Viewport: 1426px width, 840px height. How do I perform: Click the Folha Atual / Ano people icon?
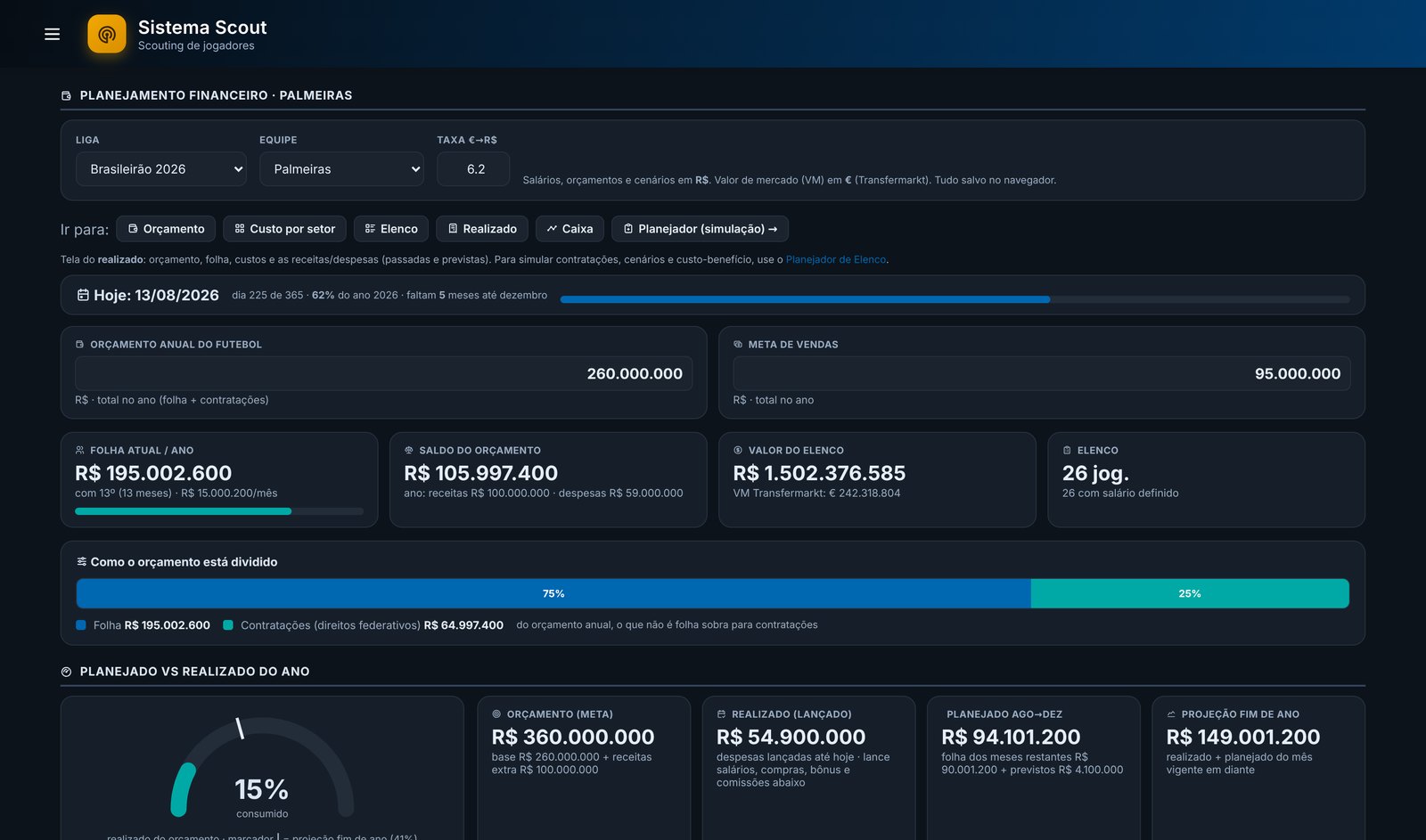[x=80, y=451]
